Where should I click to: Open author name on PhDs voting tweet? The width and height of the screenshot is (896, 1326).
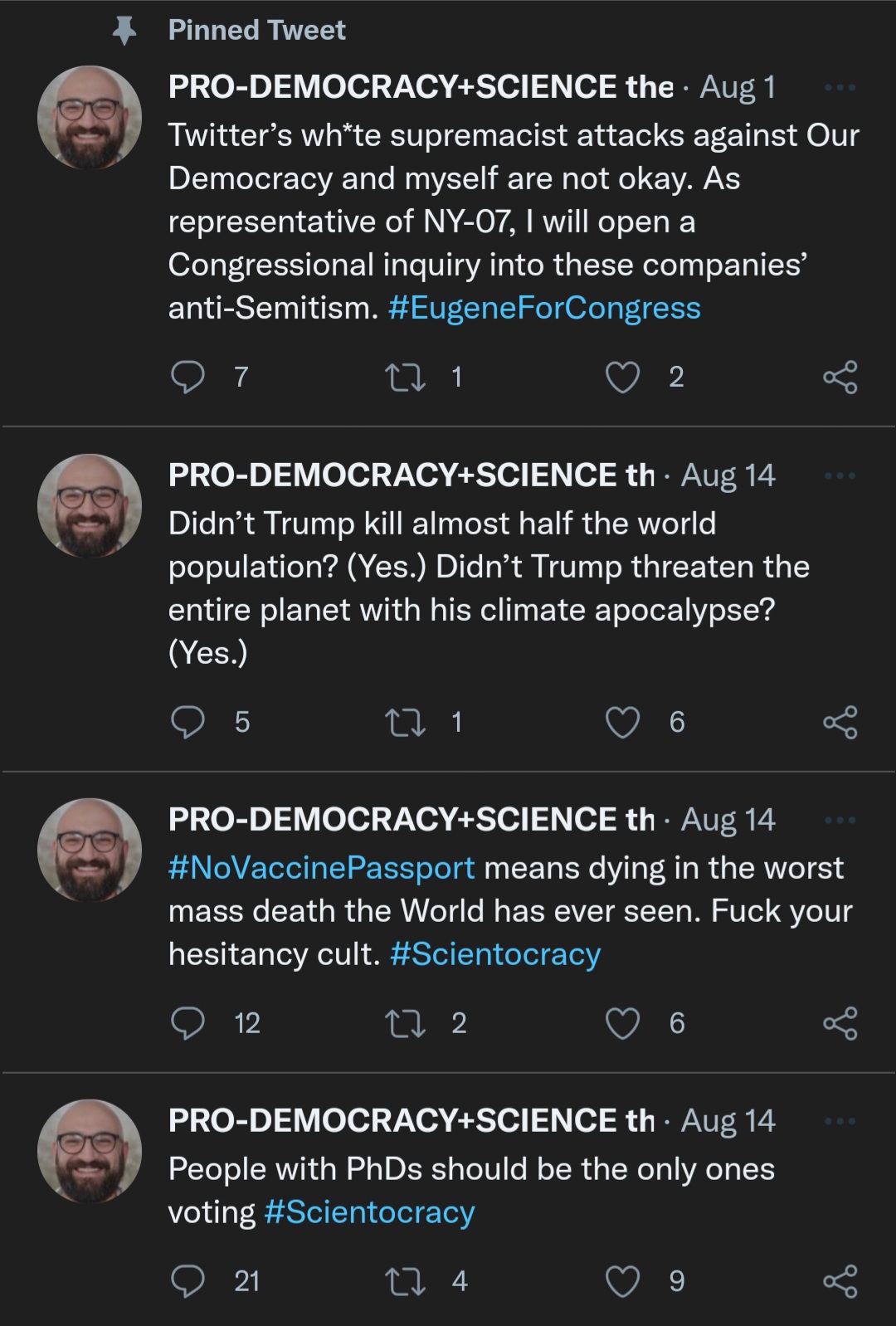tap(411, 1120)
